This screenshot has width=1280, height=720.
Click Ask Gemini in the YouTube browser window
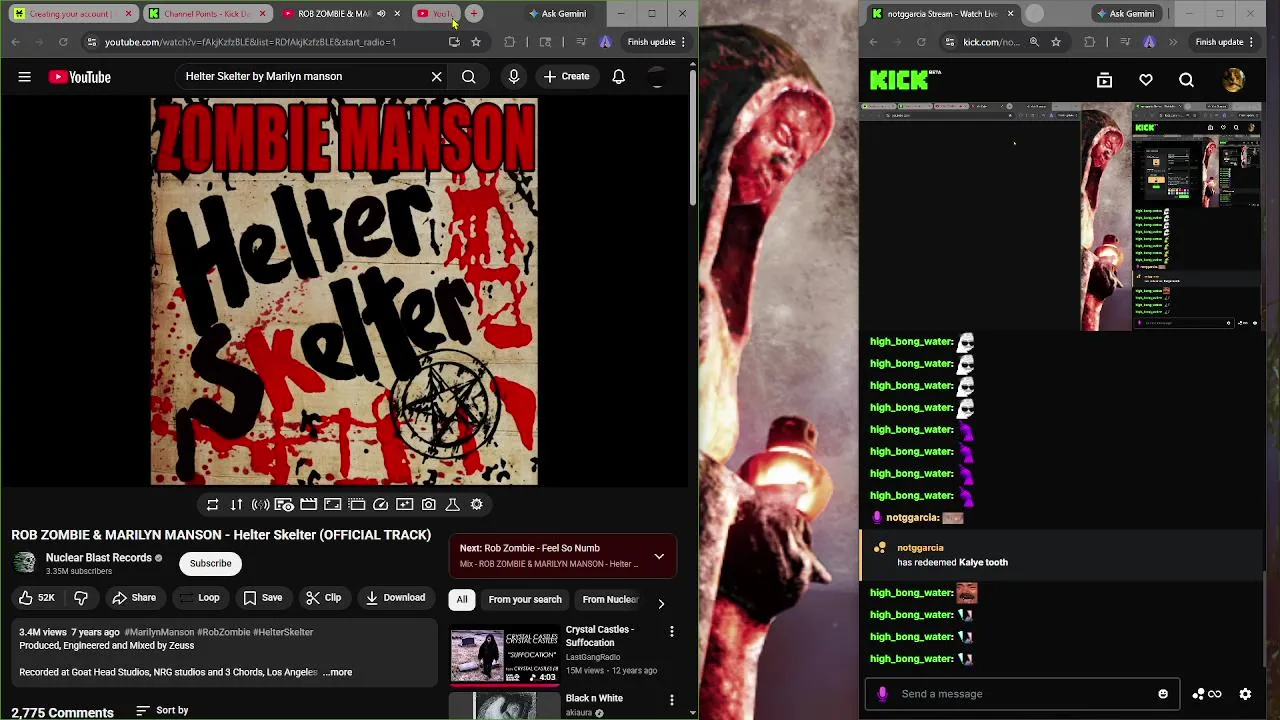[557, 13]
